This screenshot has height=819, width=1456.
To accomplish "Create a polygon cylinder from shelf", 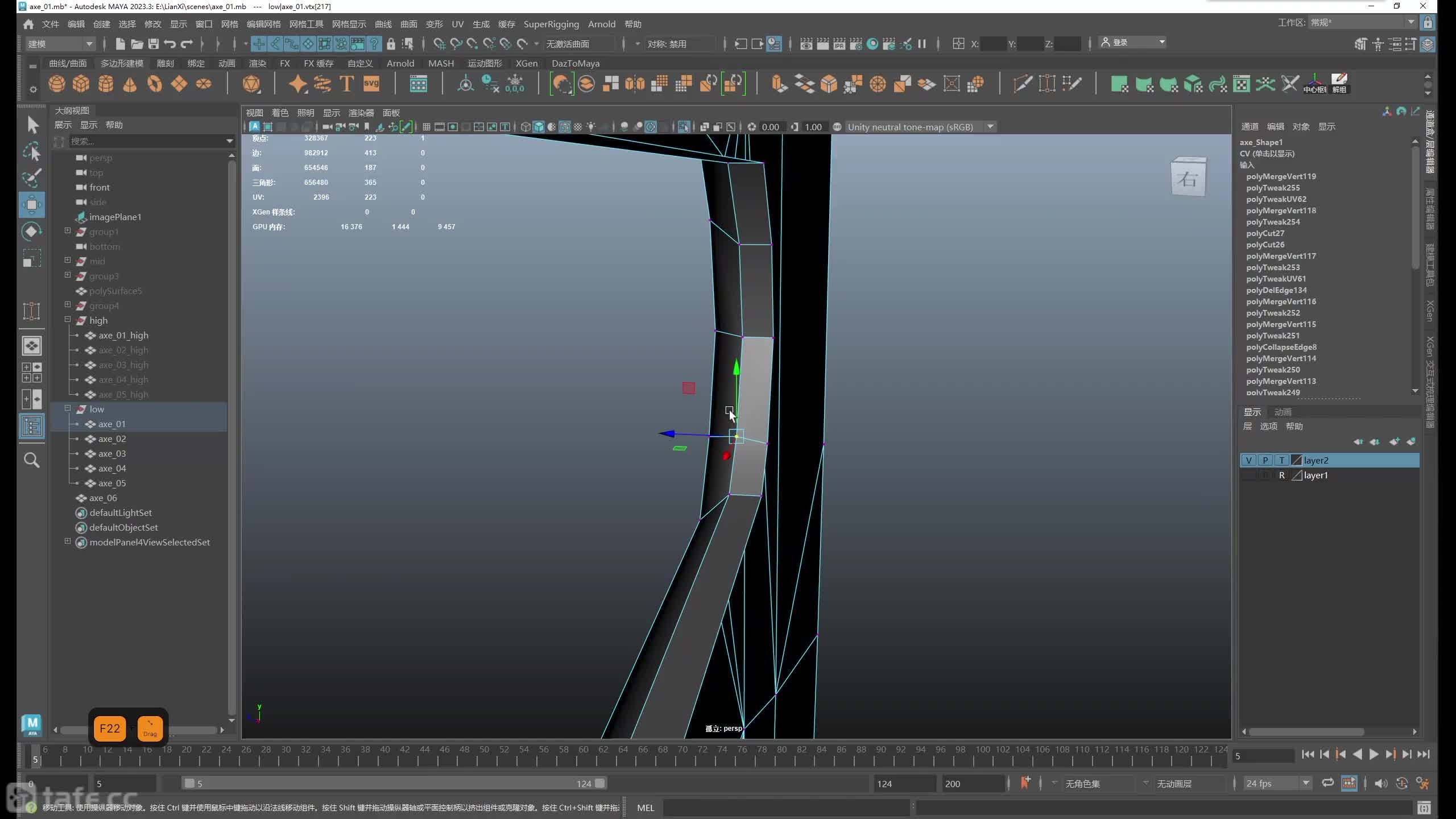I will (105, 84).
